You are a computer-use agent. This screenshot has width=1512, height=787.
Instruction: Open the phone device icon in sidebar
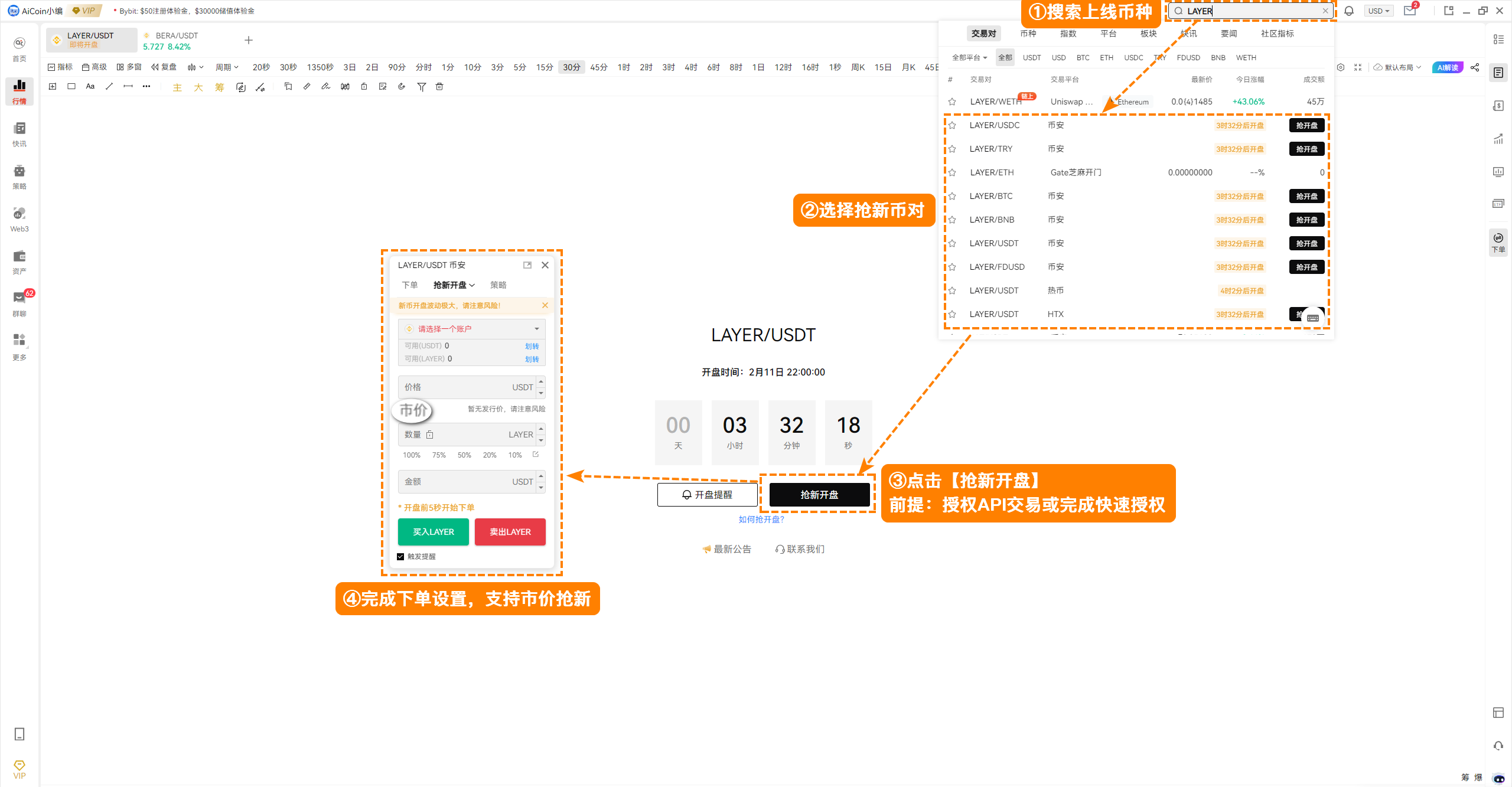pyautogui.click(x=19, y=734)
